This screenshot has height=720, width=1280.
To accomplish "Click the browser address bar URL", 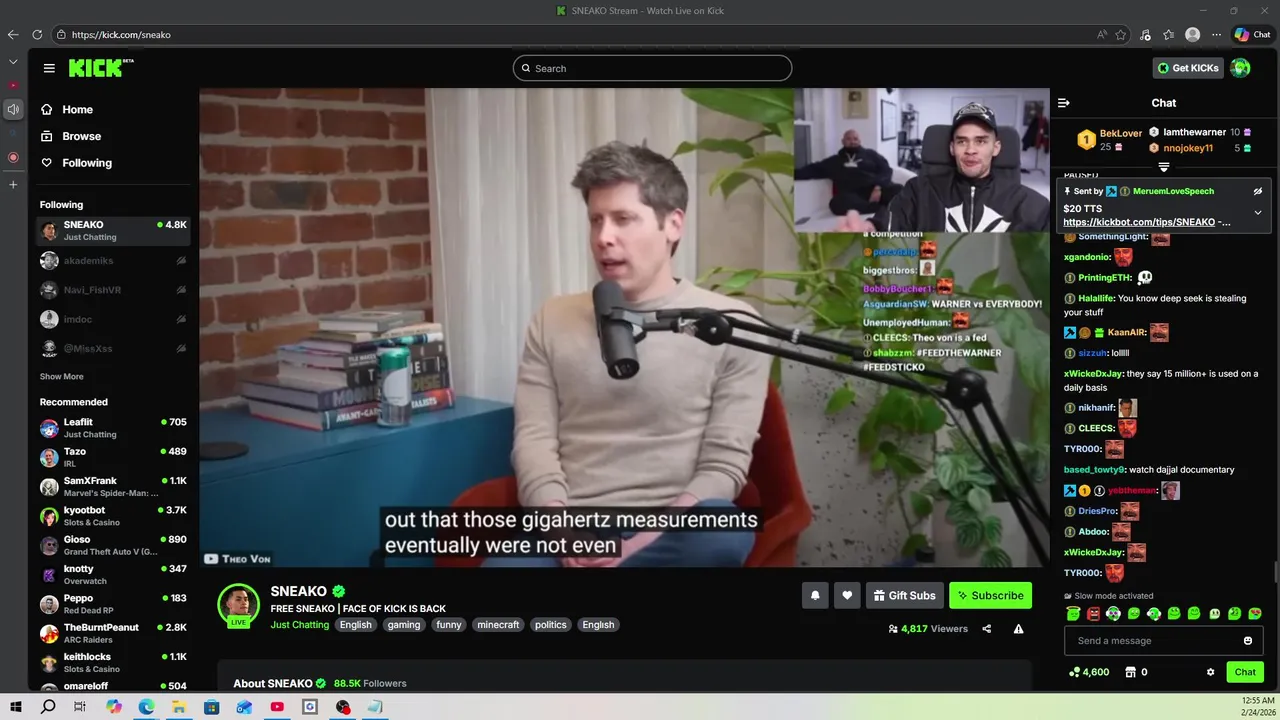I will [x=121, y=35].
